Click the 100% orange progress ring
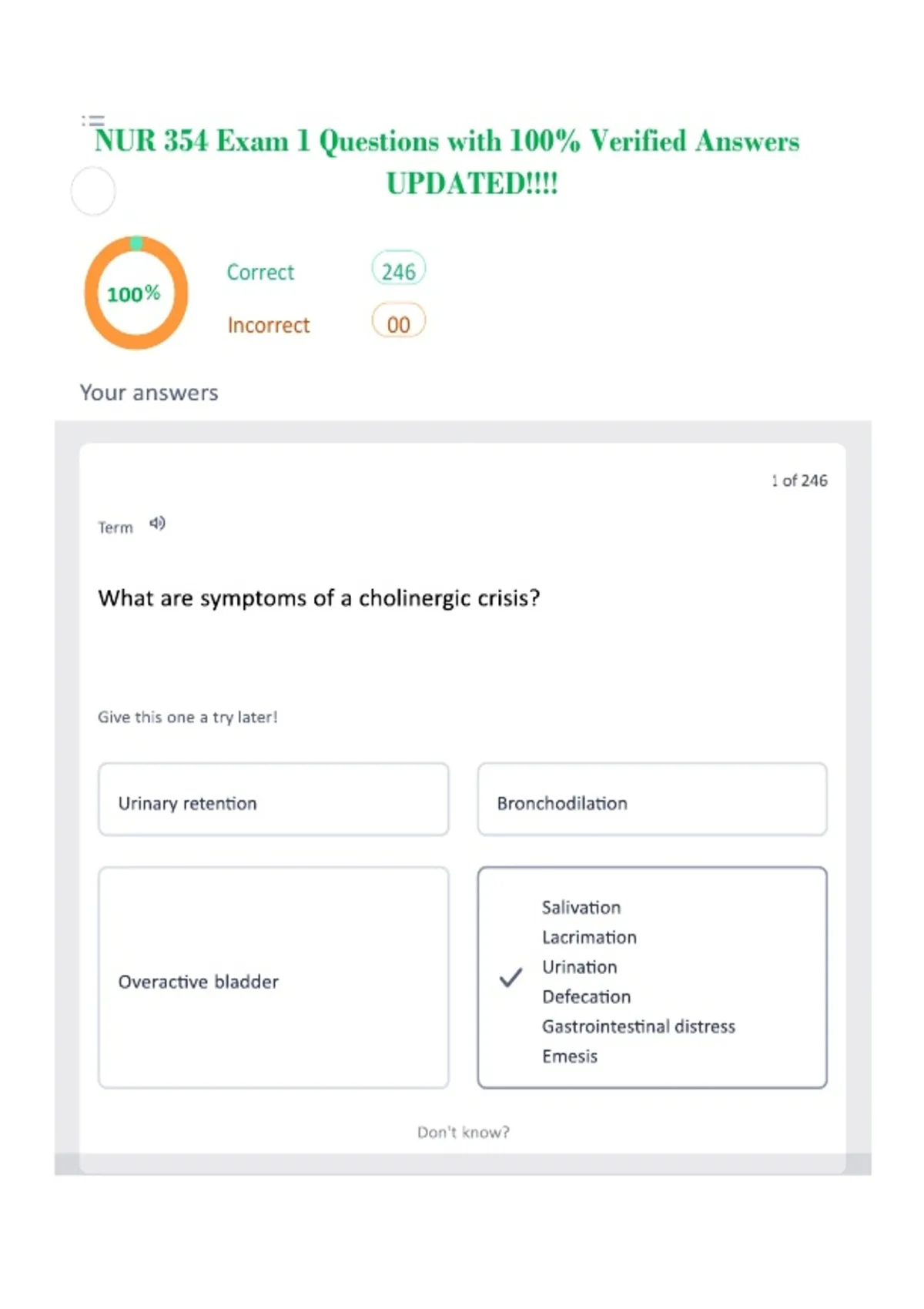This screenshot has height=1309, width=924. [136, 293]
